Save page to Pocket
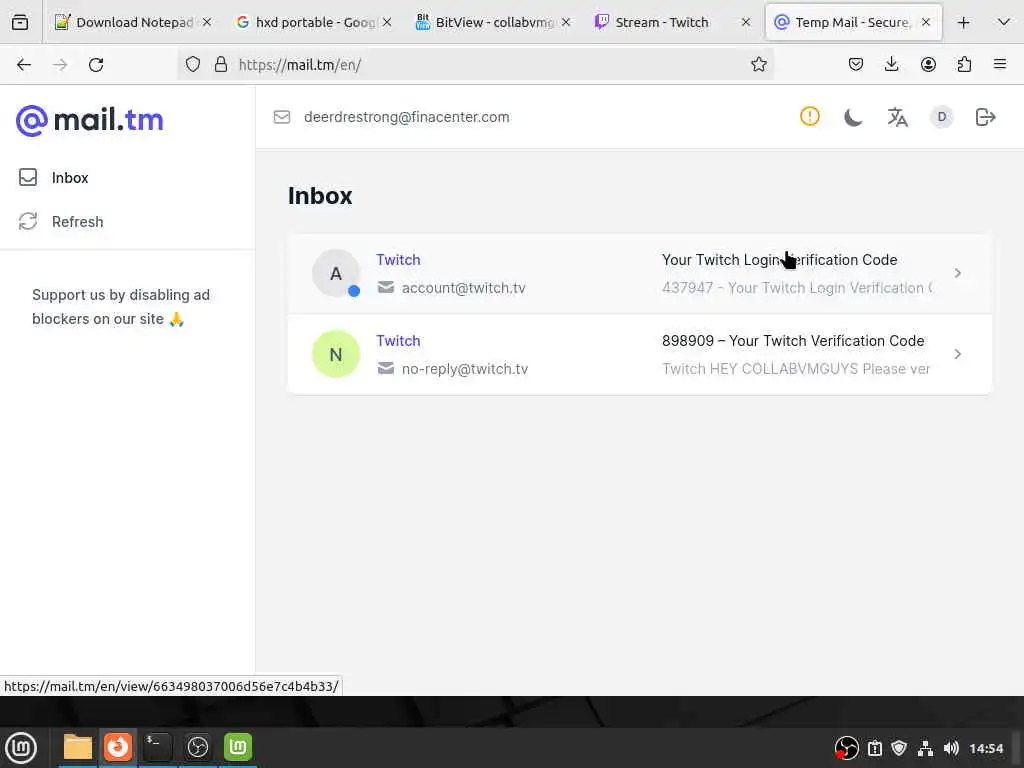This screenshot has width=1024, height=768. point(856,64)
